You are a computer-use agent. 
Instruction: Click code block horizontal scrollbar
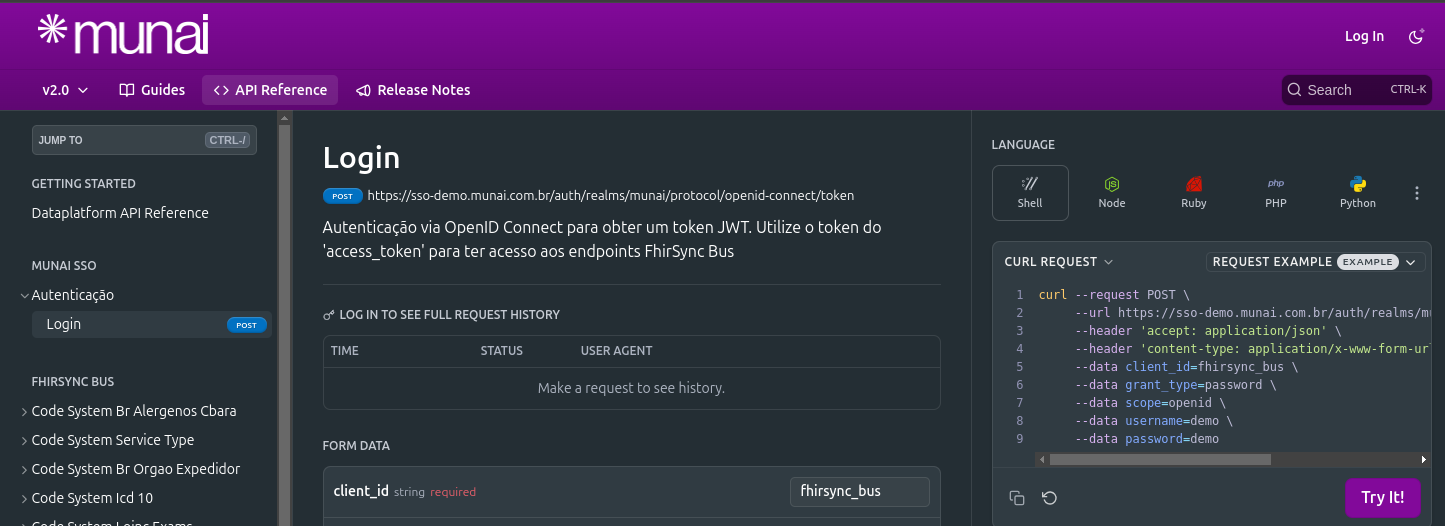click(x=1160, y=460)
